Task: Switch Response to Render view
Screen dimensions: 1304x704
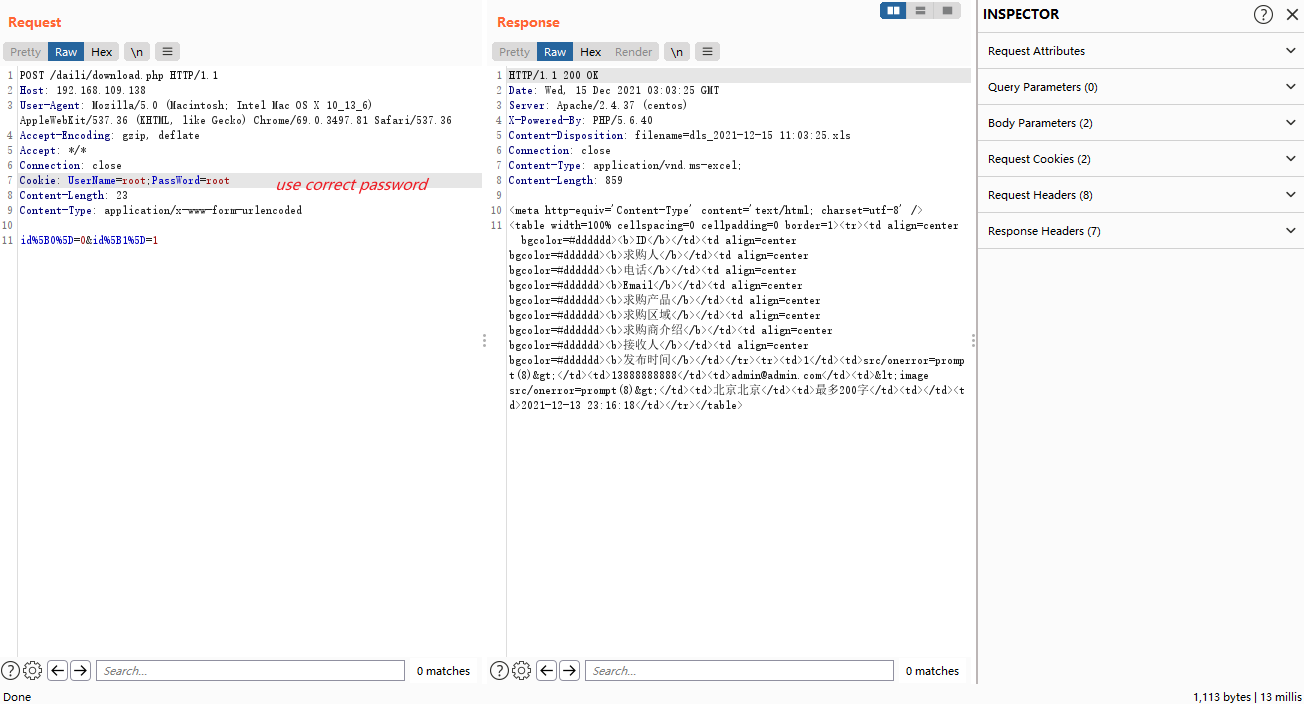Action: point(634,52)
